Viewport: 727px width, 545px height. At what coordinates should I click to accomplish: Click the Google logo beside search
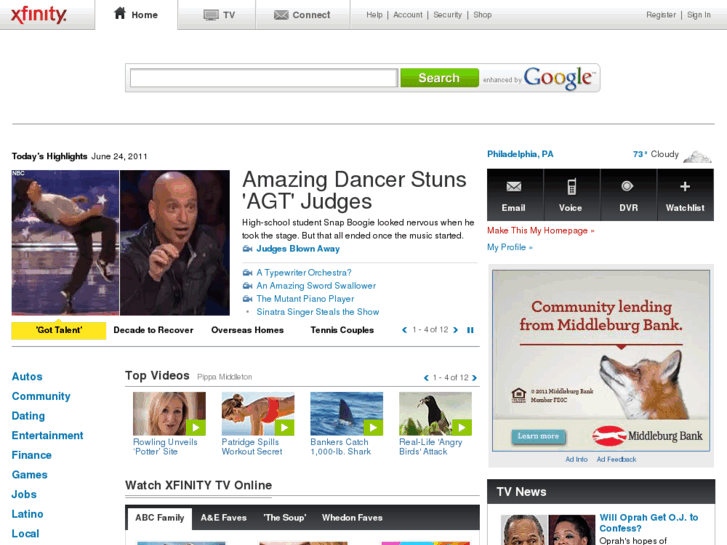pyautogui.click(x=558, y=78)
